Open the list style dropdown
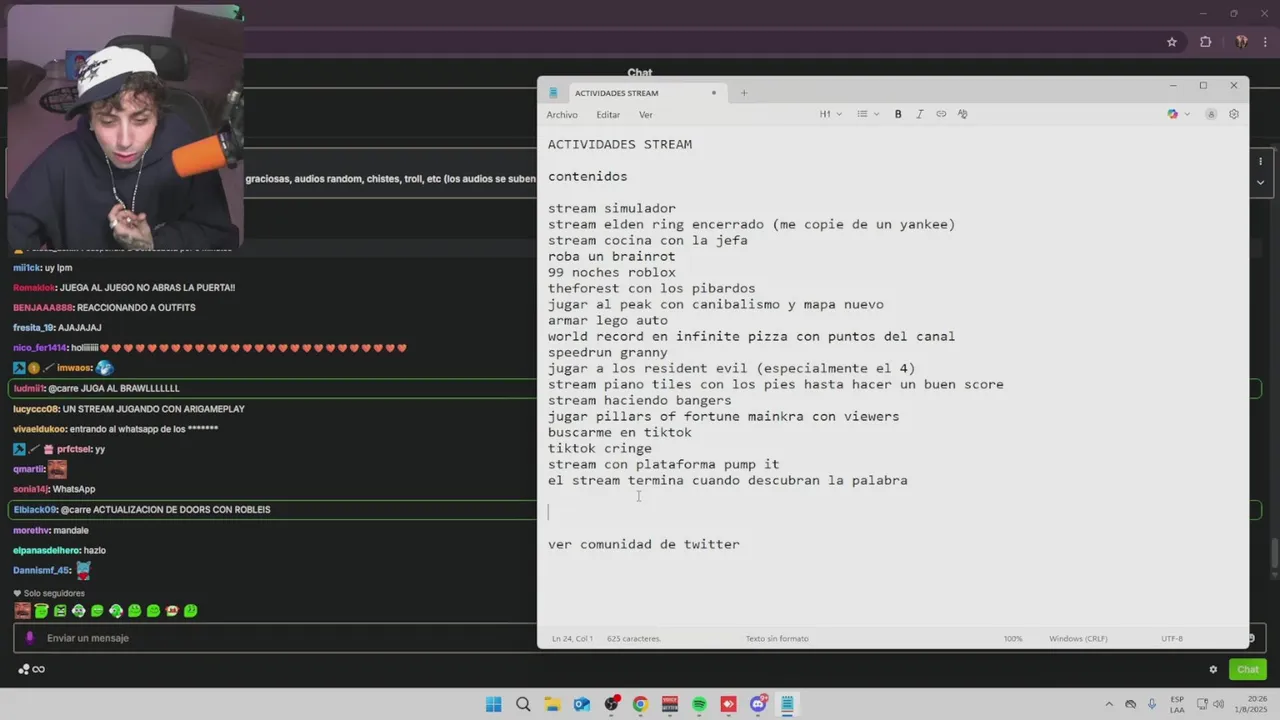The image size is (1280, 720). coord(868,114)
